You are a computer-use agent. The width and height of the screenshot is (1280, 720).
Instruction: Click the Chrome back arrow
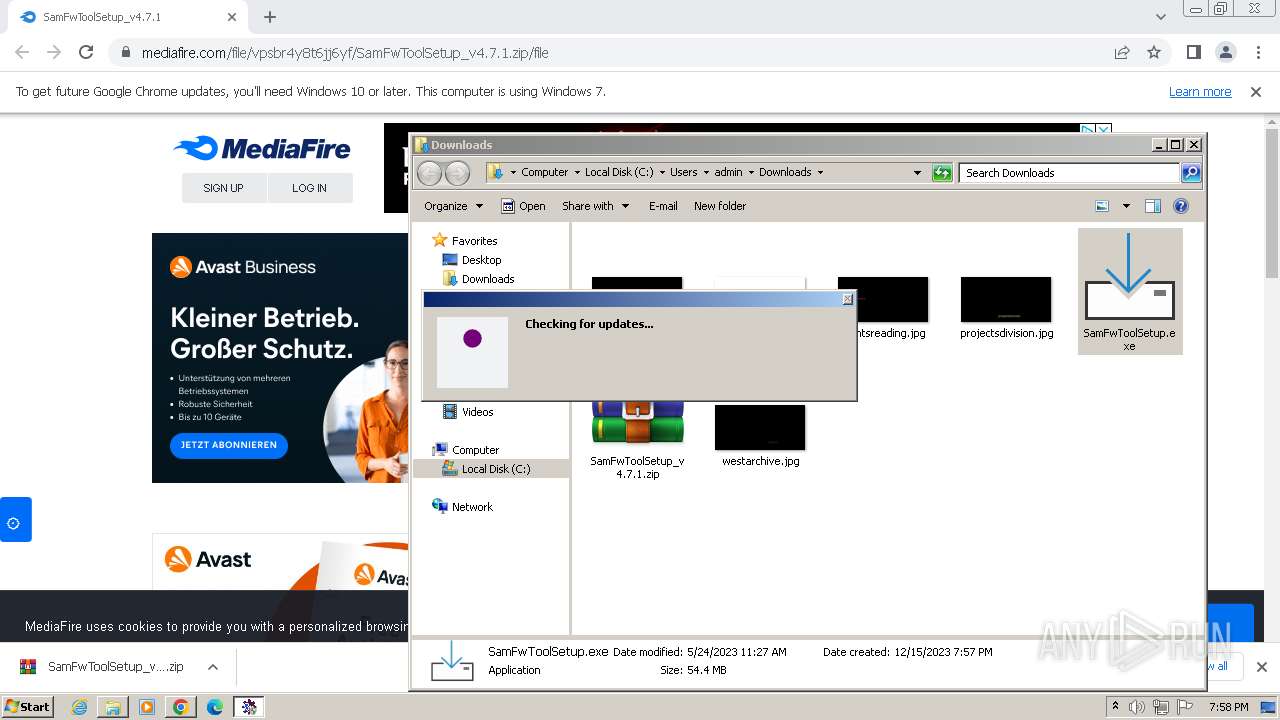(22, 52)
